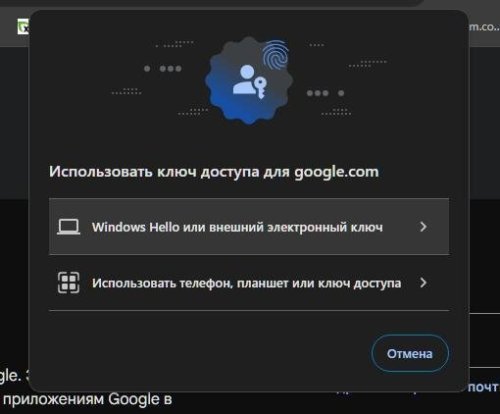Click the blue "почт" link behind the dialog
This screenshot has height=414, width=500.
pos(483,387)
